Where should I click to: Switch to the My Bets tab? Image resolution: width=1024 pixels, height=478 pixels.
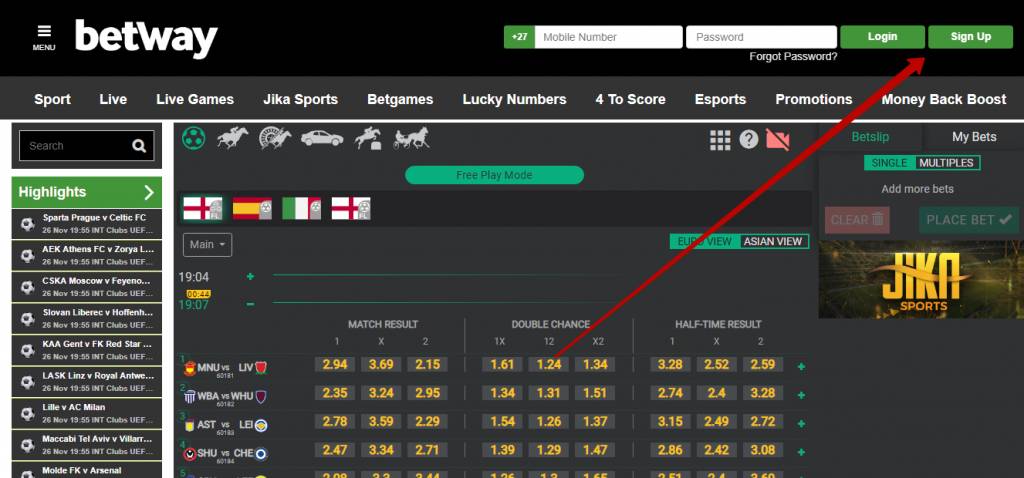click(x=974, y=136)
